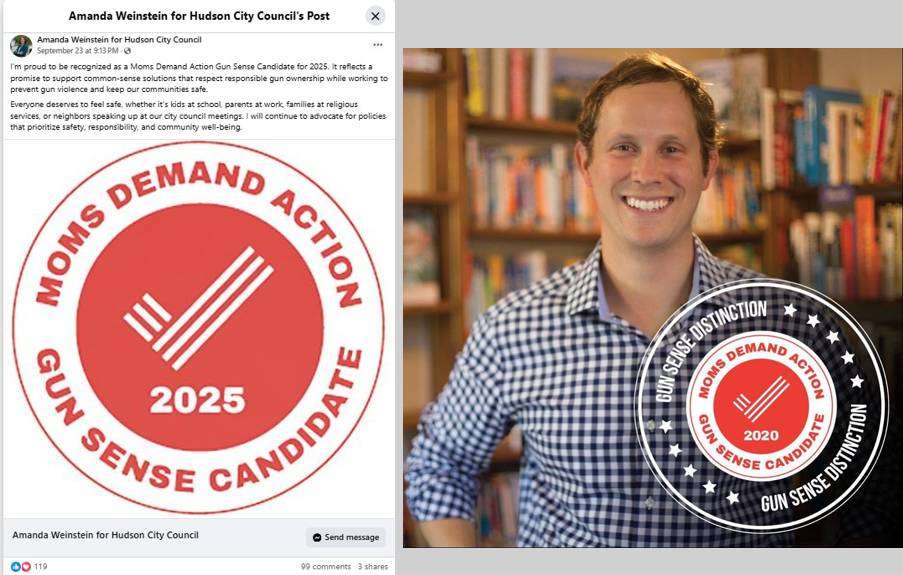Open the Moms Demand Action 2025 post image
This screenshot has width=903, height=575.
coord(199,328)
